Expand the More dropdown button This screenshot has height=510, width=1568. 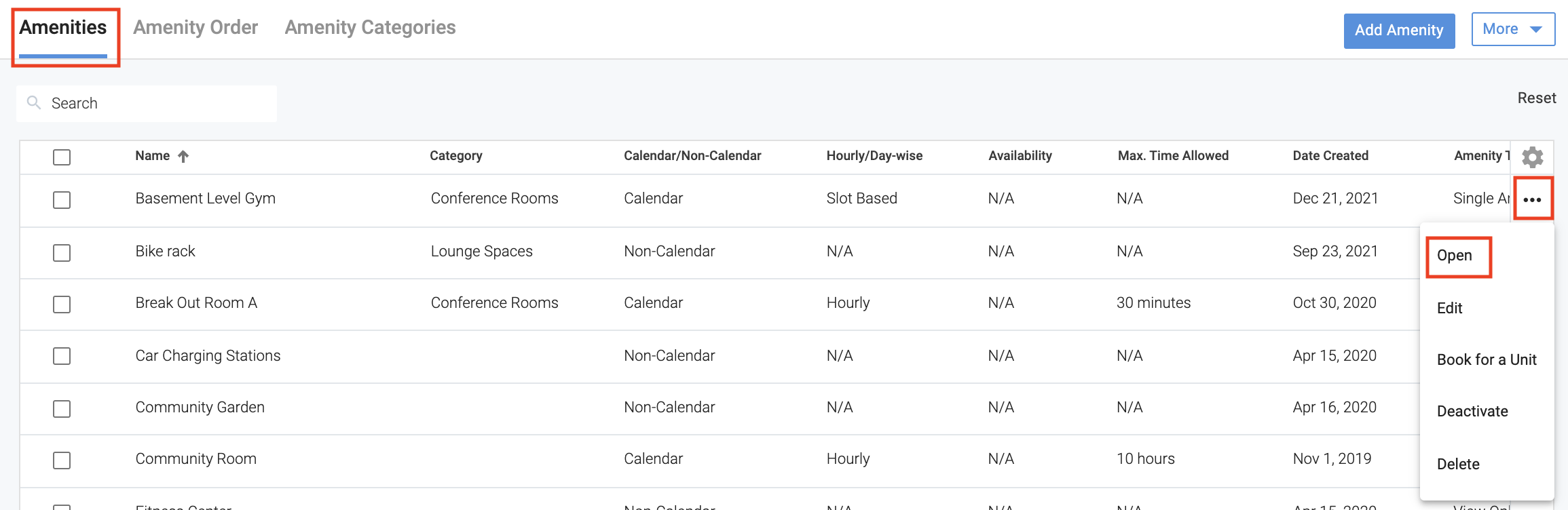pyautogui.click(x=1512, y=29)
